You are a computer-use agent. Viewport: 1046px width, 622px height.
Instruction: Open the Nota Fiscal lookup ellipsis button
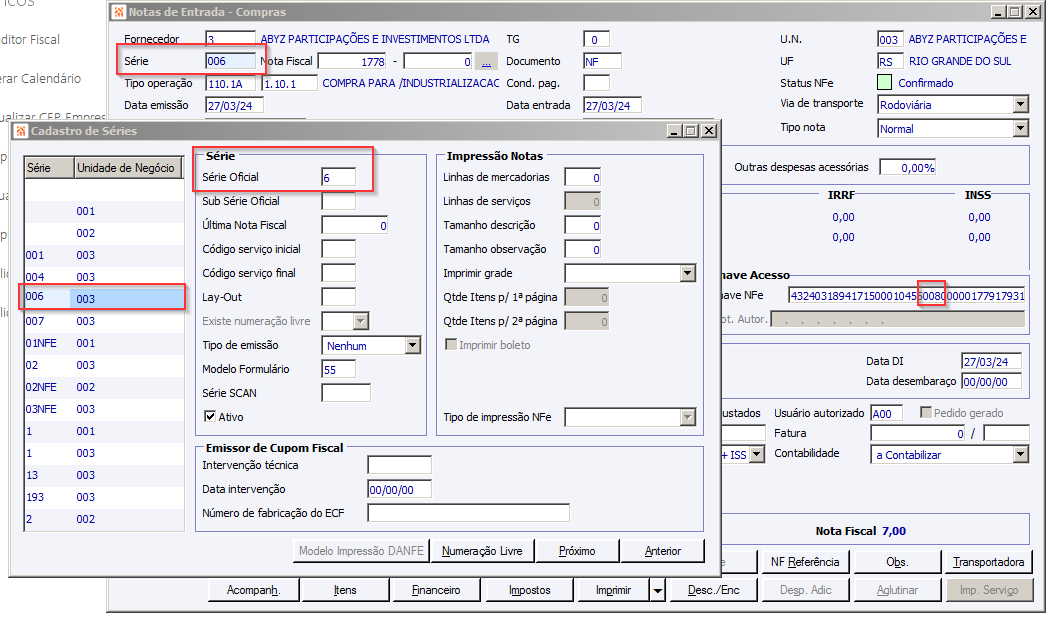(486, 61)
